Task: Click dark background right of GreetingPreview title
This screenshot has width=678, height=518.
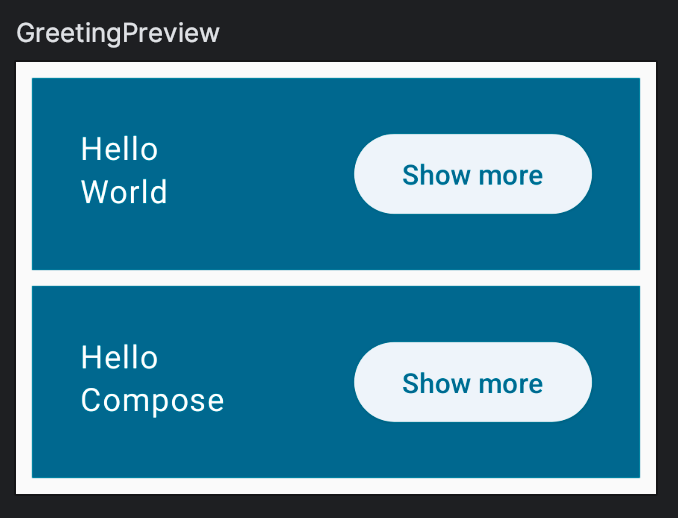Action: coord(450,33)
